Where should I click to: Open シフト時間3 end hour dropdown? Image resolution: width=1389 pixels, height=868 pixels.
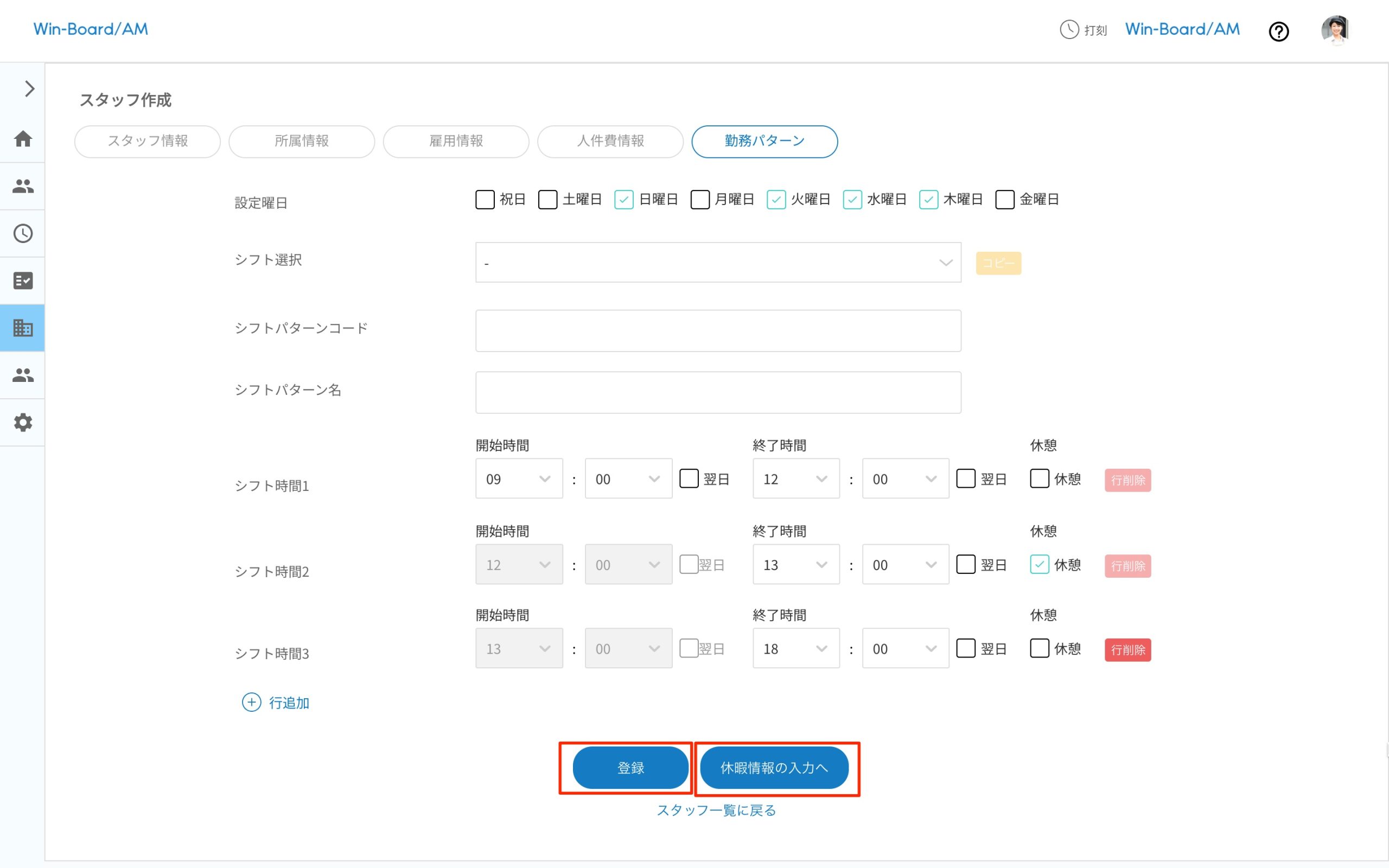click(795, 649)
